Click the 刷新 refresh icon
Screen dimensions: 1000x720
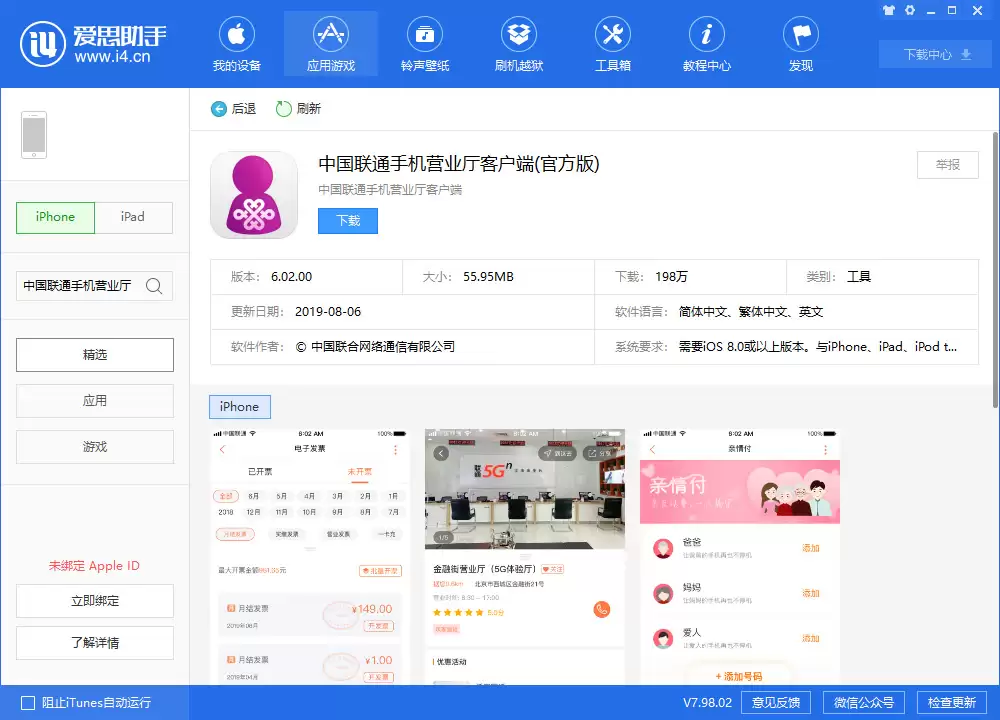283,109
